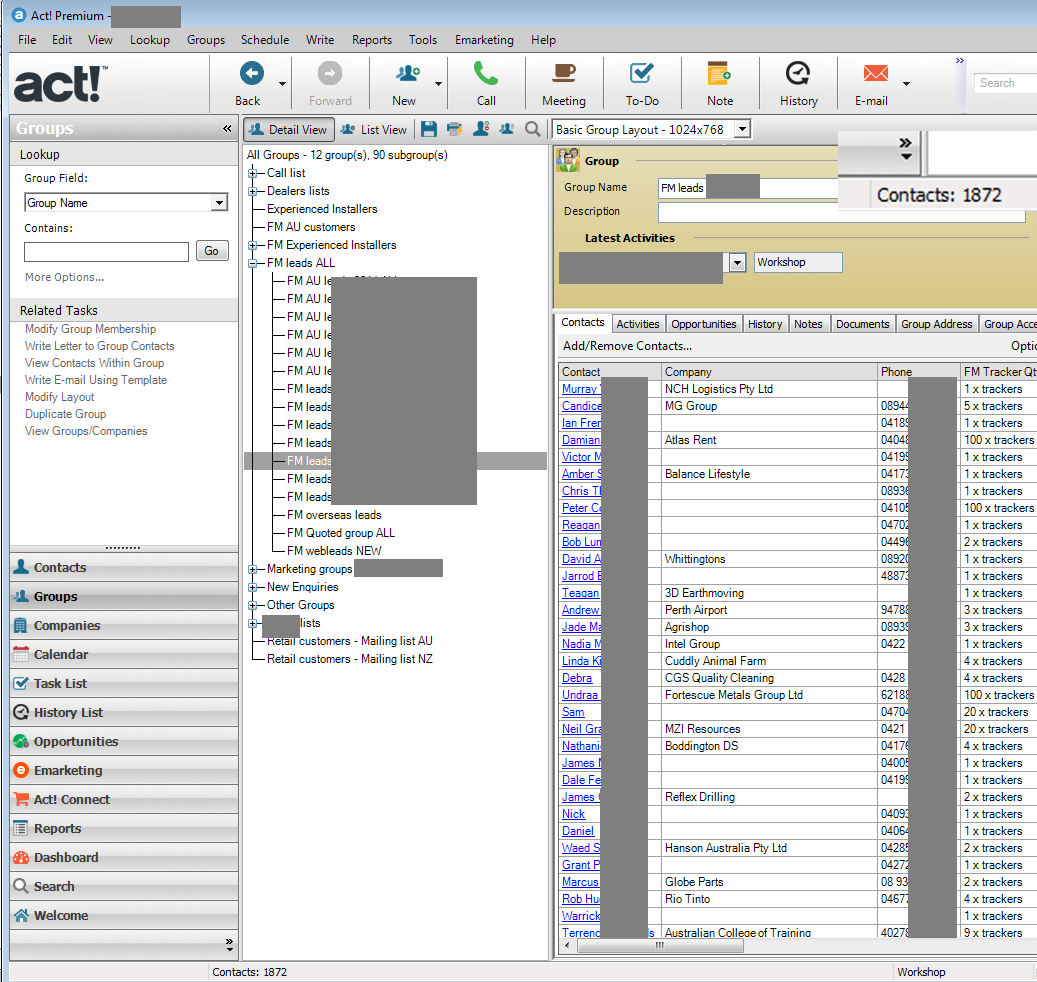Expand the Marketing groups tree node
This screenshot has width=1037, height=982.
click(x=253, y=569)
